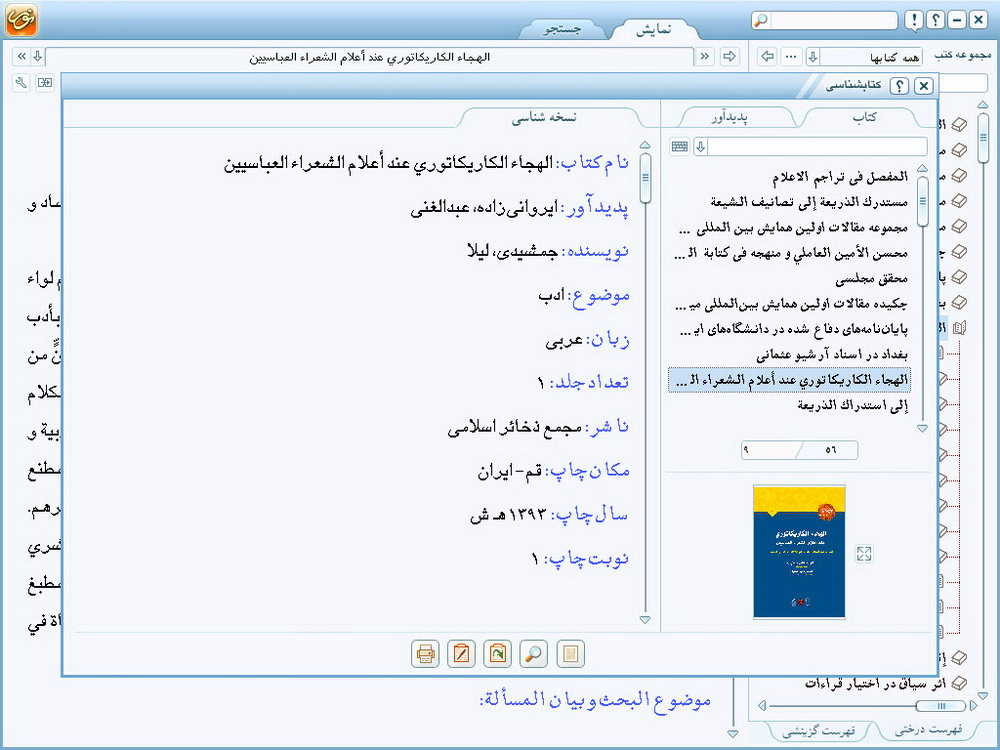Click the double chevron right of title bar field
The image size is (1000, 750).
click(704, 57)
